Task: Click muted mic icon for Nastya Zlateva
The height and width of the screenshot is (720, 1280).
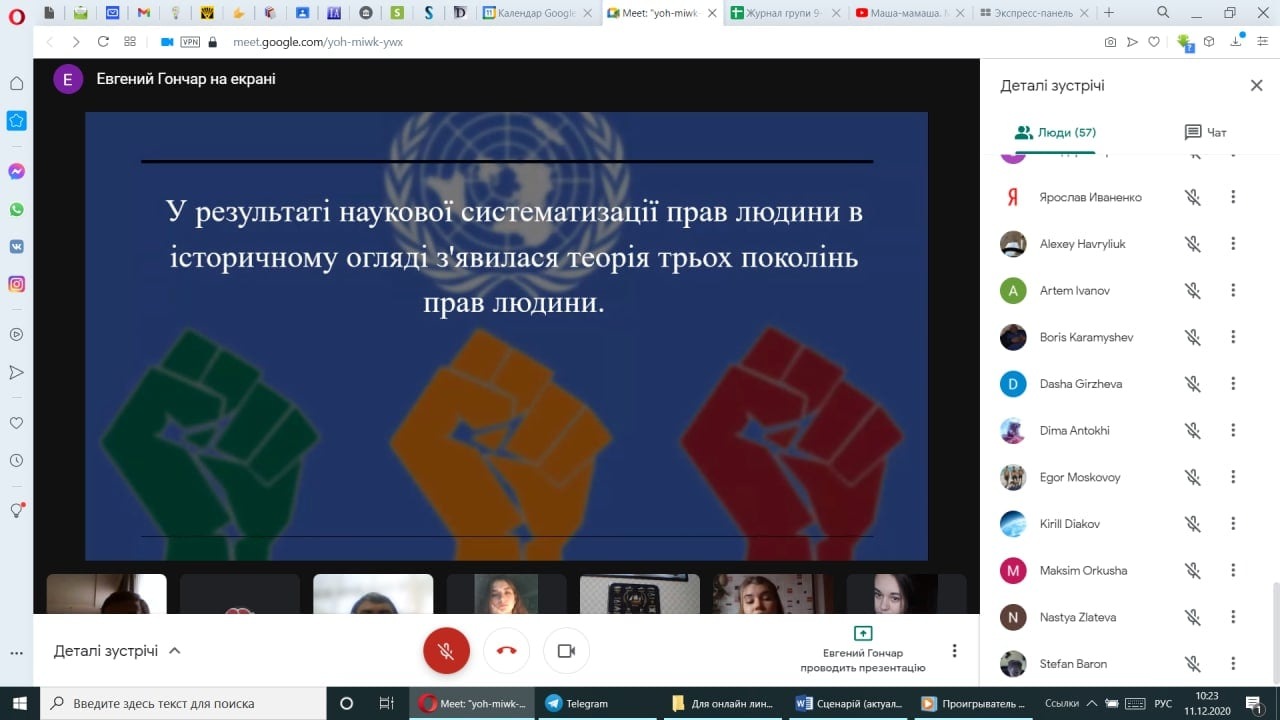Action: point(1193,617)
